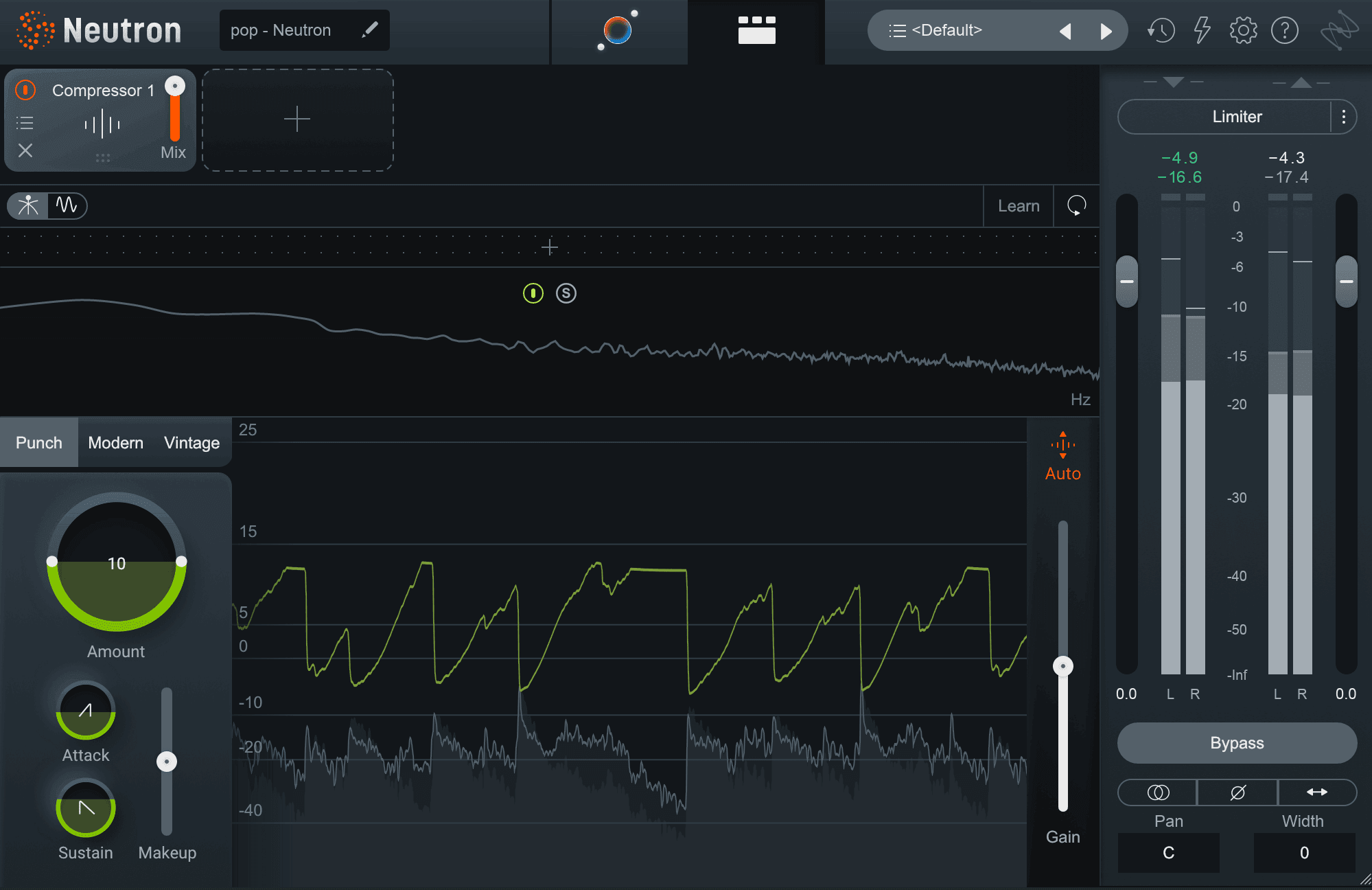Select the waveform detection mode icon
1372x890 pixels.
pyautogui.click(x=67, y=205)
